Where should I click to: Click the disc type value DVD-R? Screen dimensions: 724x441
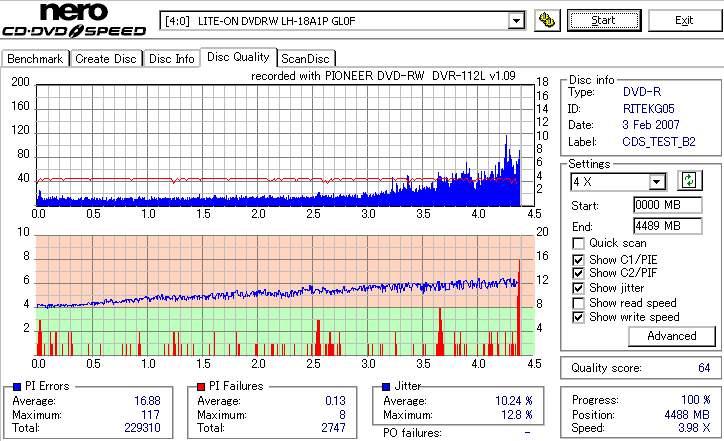[x=642, y=92]
